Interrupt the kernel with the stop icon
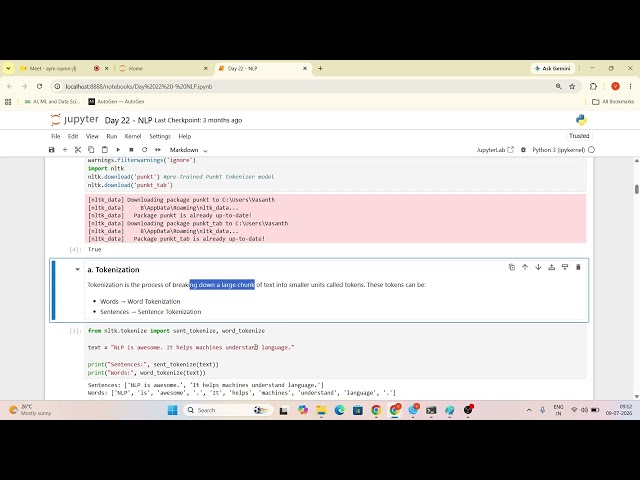Screen dimensions: 640x480 (x=131, y=150)
